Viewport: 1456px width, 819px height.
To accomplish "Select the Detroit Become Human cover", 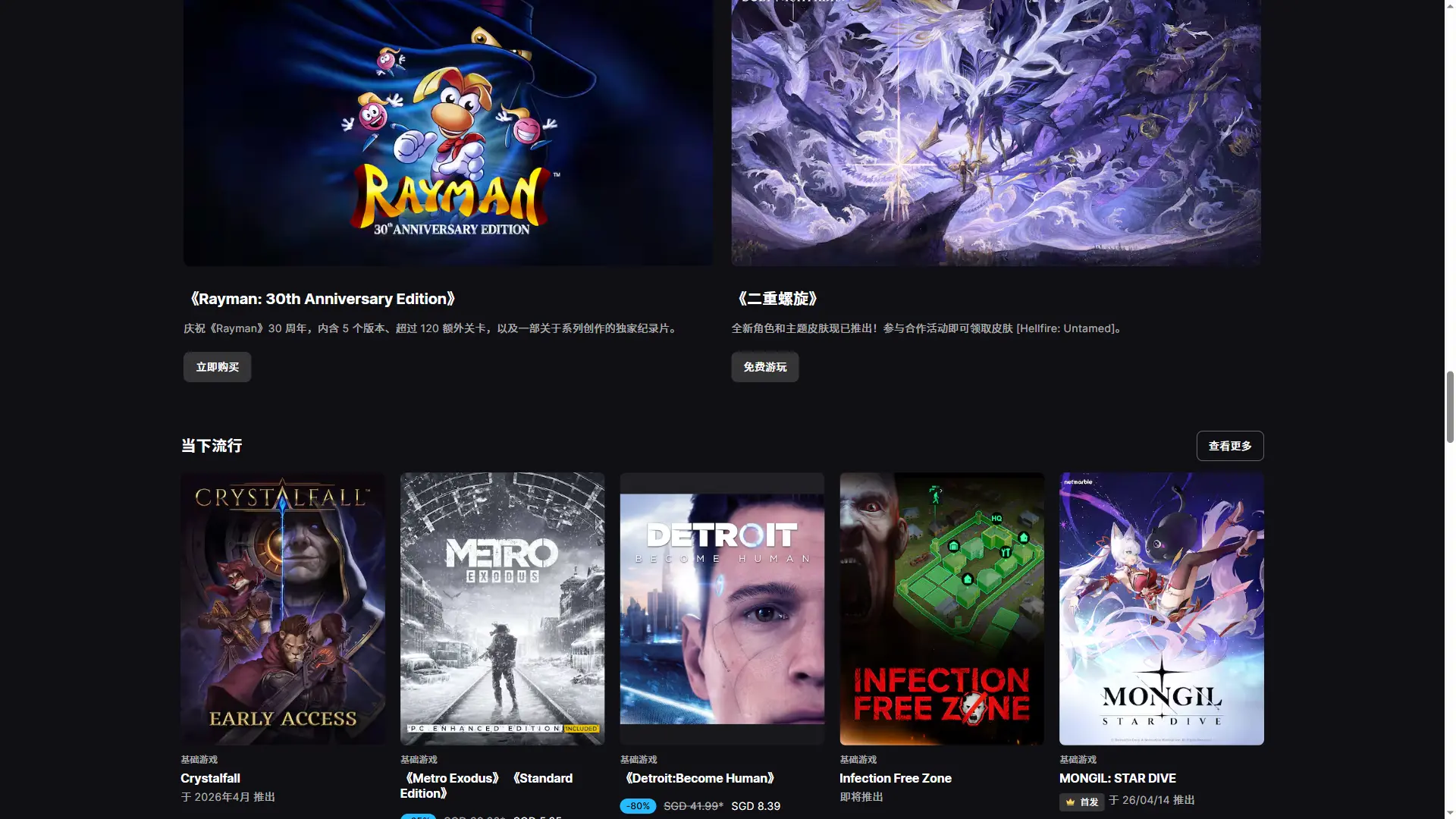I will click(x=722, y=608).
